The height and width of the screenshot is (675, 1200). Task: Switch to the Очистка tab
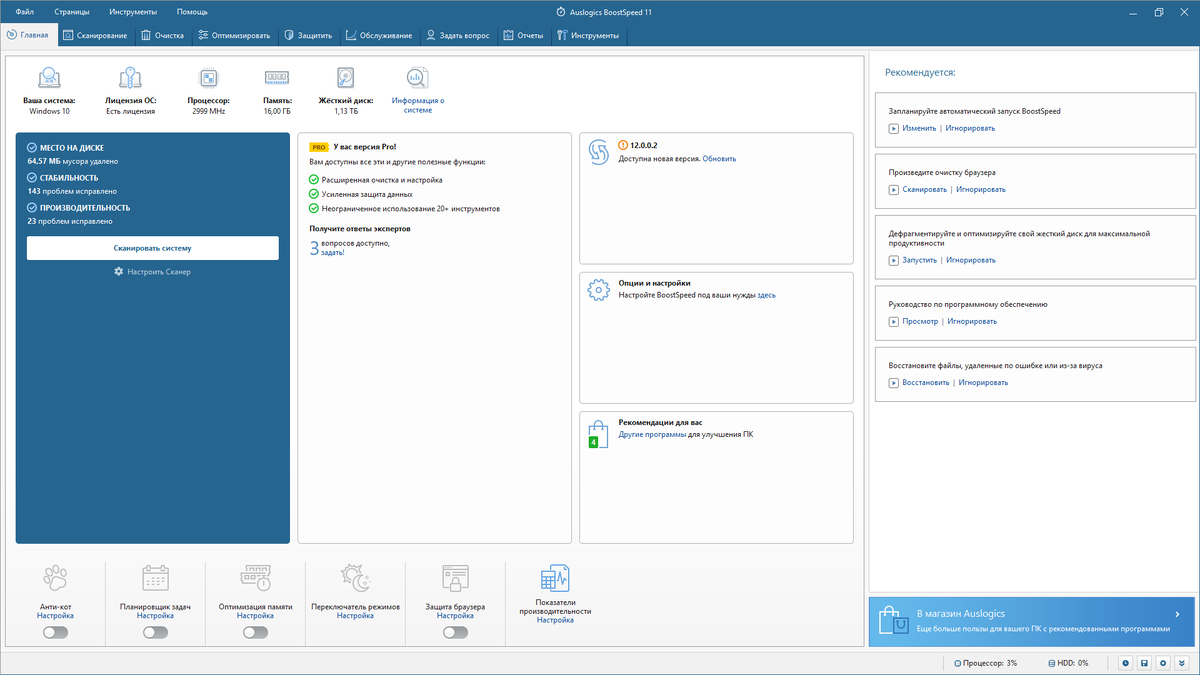[163, 35]
